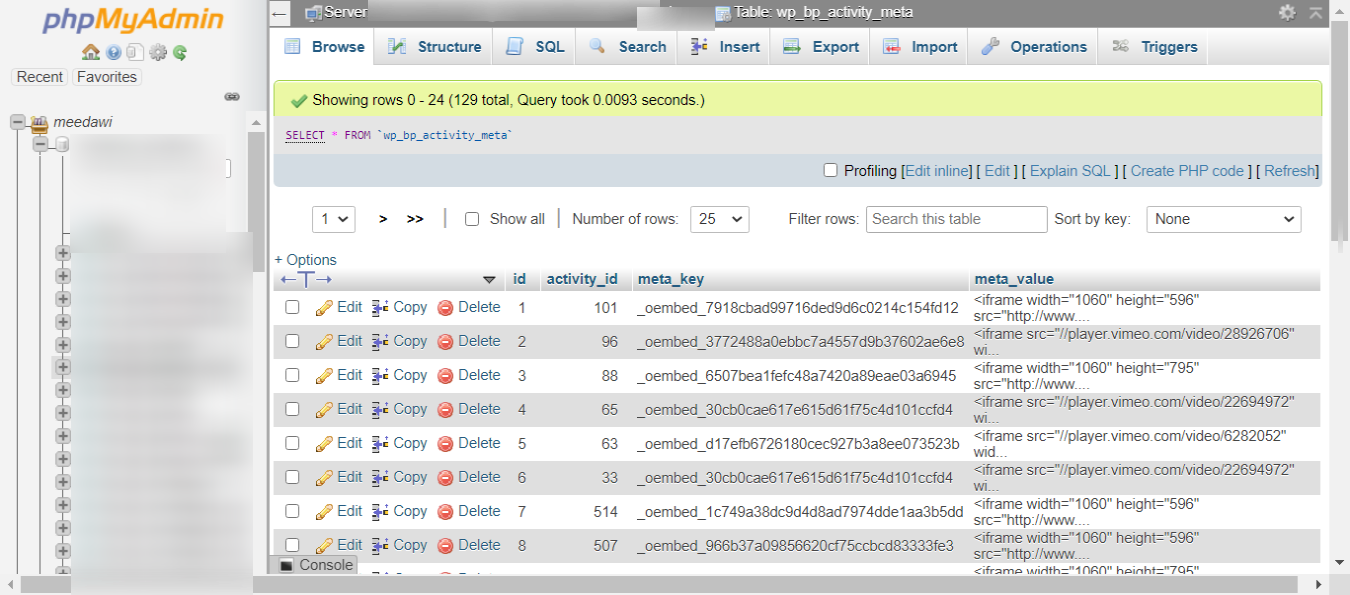
Task: Open phpMyAdmin documentation help icon
Action: [x=113, y=52]
